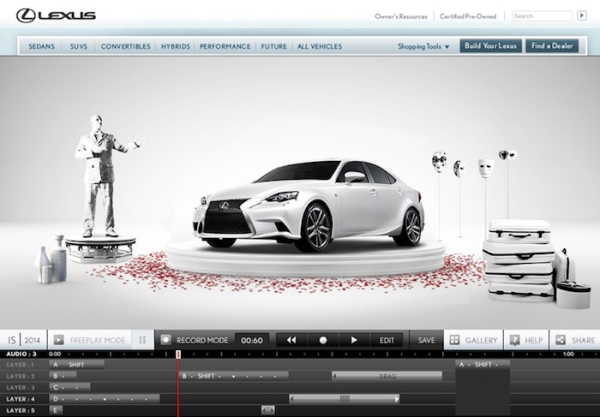The height and width of the screenshot is (417, 600).
Task: Click the red playhead marker on the timeline
Action: click(x=178, y=354)
